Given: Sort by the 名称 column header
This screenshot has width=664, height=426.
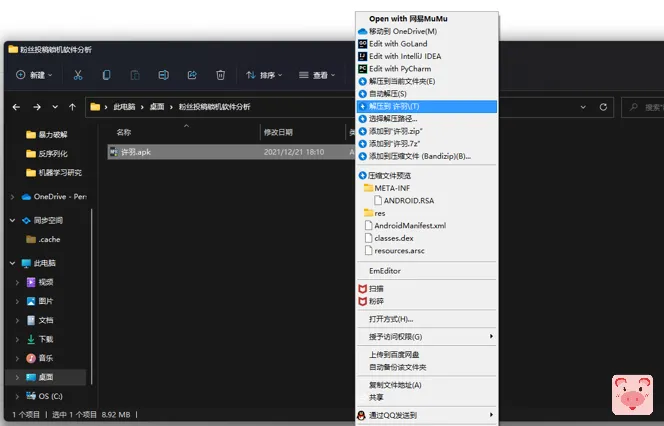Looking at the screenshot, I should point(124,133).
